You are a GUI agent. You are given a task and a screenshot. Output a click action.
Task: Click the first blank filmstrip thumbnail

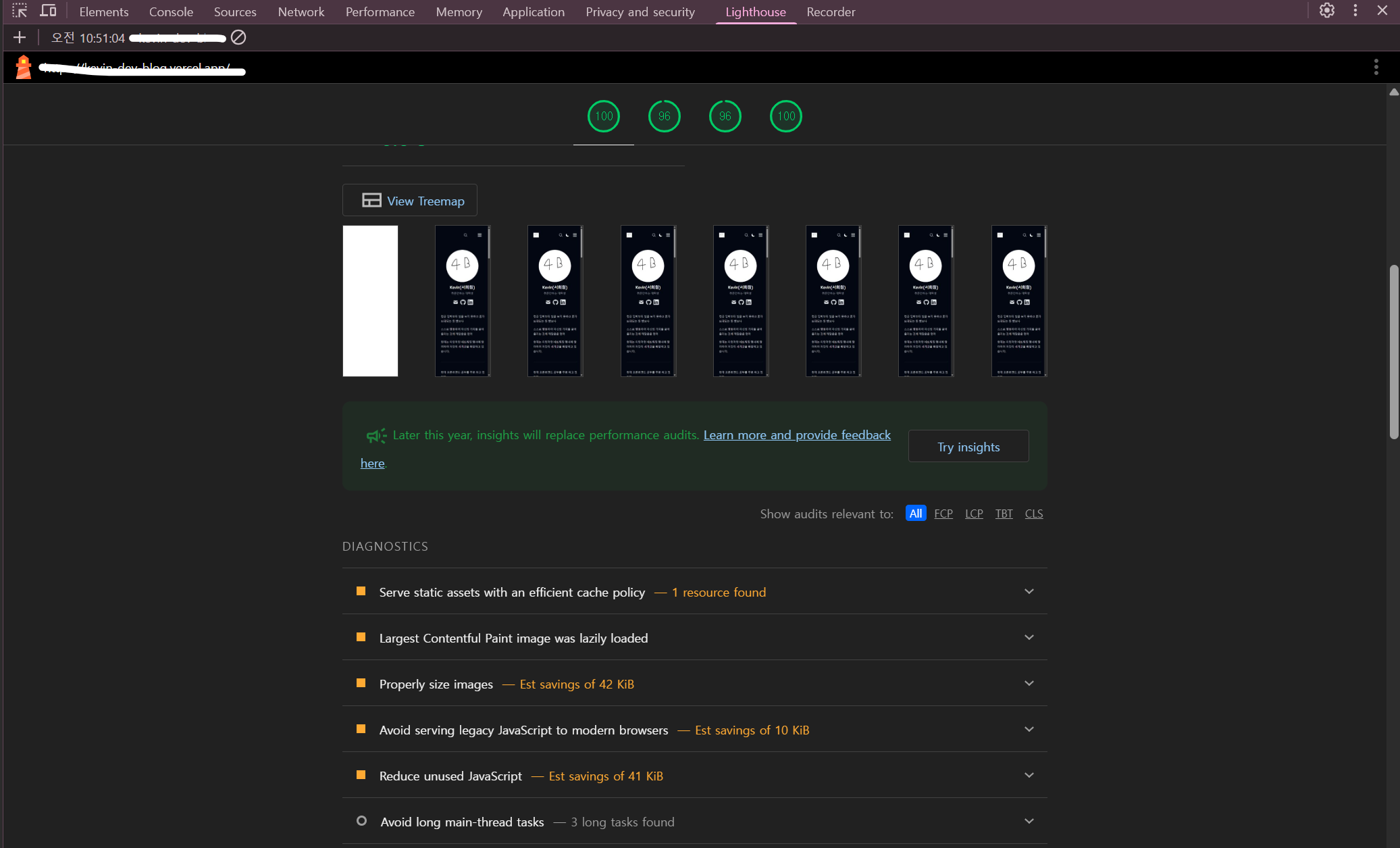370,301
